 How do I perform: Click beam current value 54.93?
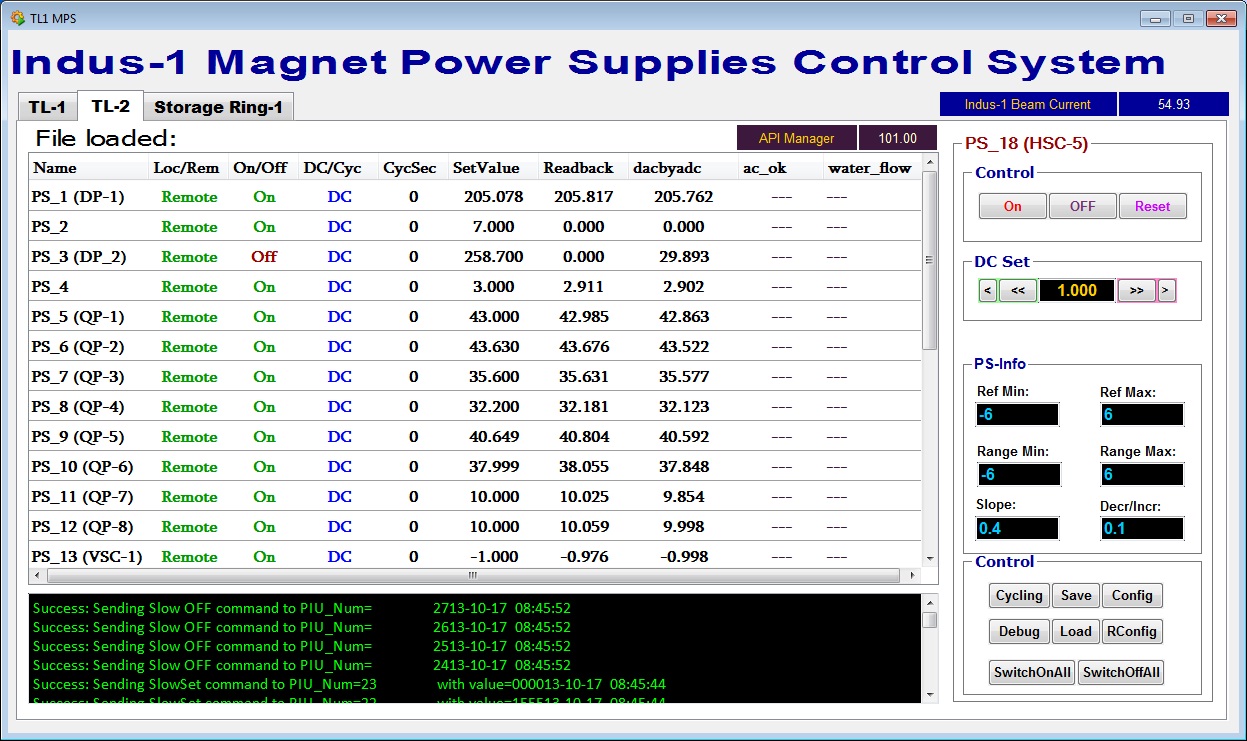[1173, 104]
